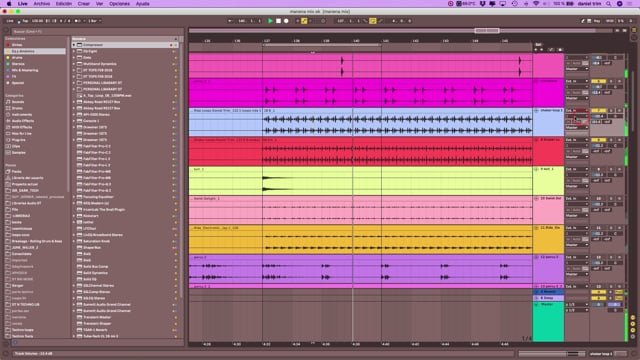
Task: Select the Instruments category in browser
Action: [22, 114]
